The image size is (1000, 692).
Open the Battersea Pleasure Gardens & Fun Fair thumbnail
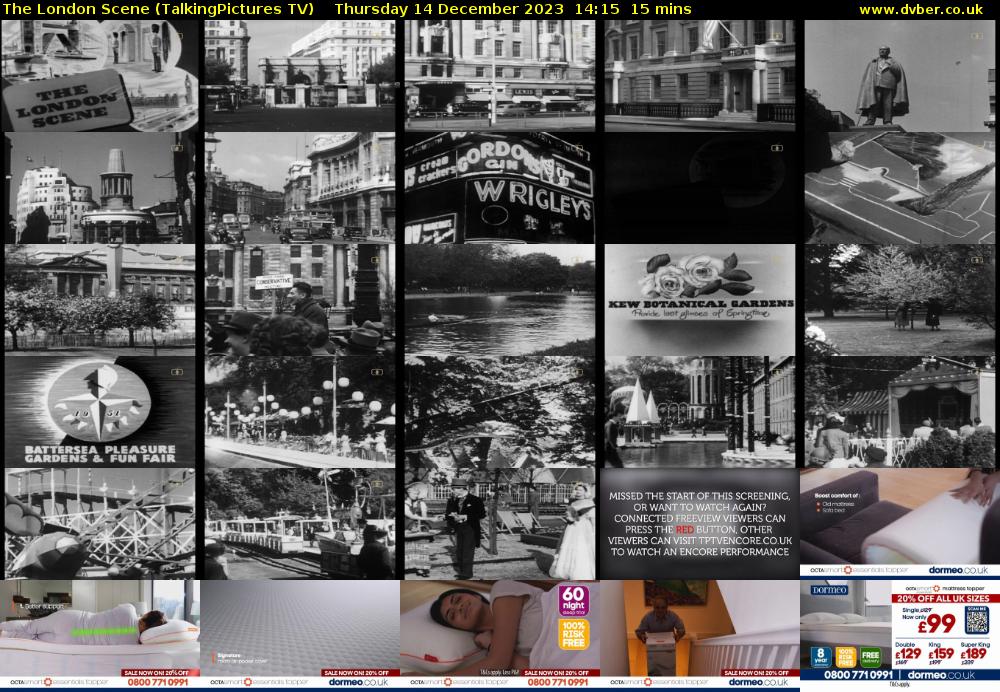pos(100,412)
